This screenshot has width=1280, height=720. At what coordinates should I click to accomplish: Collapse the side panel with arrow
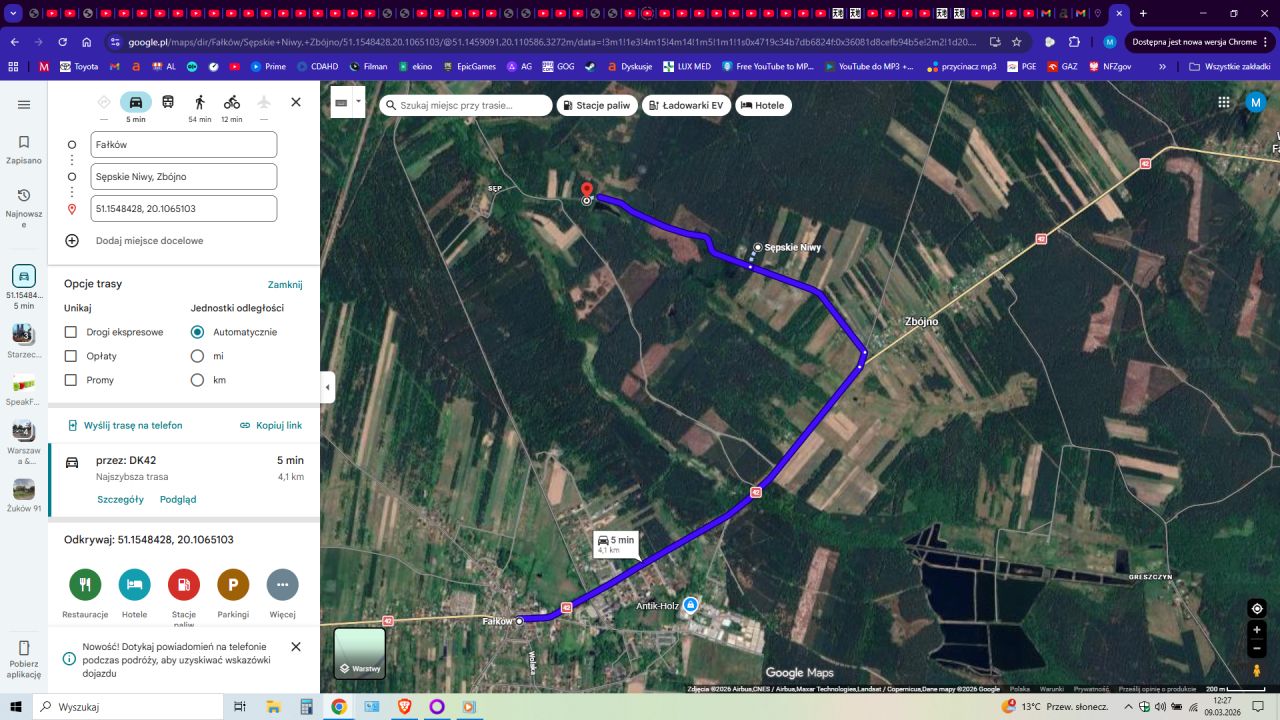[x=327, y=387]
